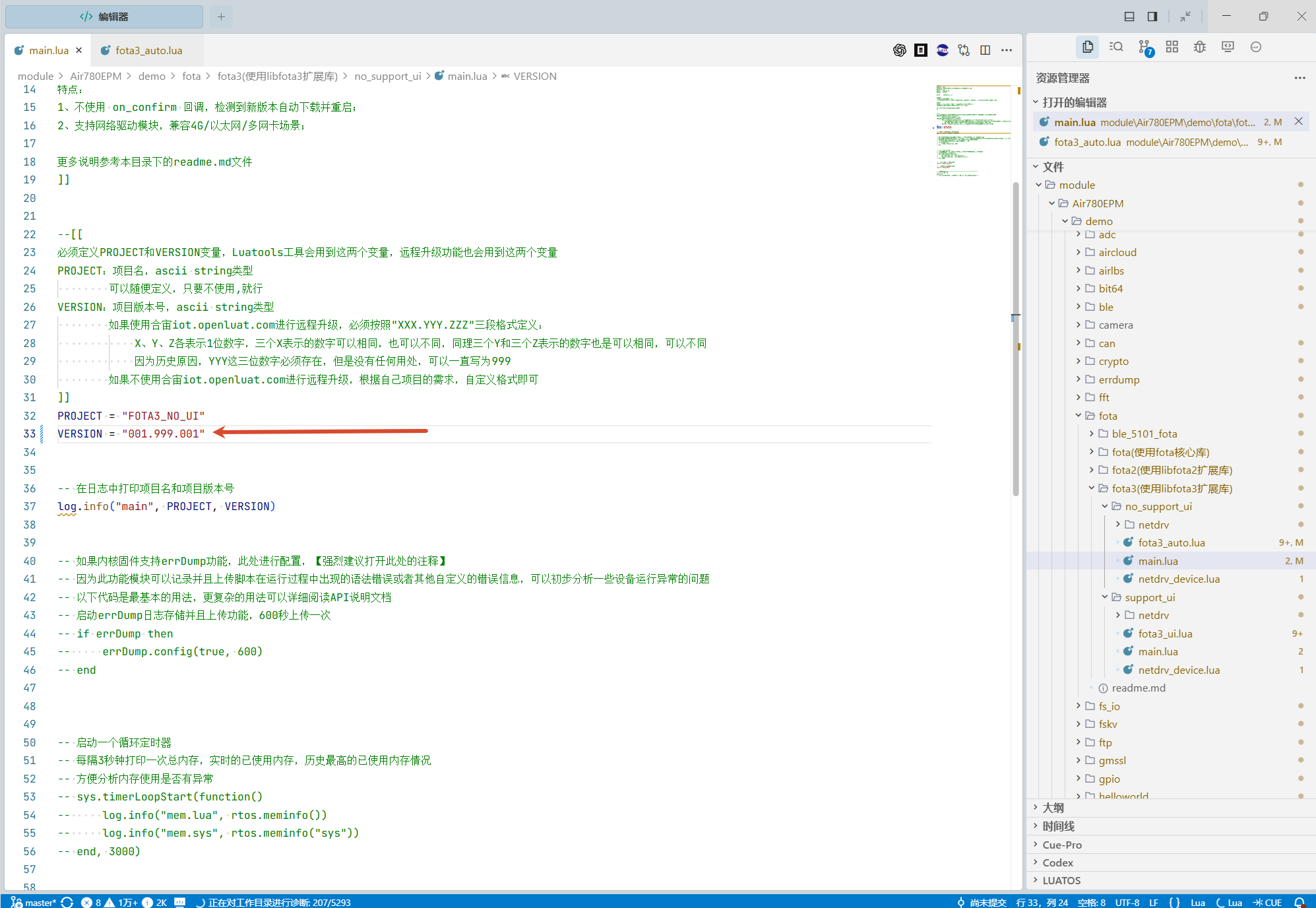
Task: Close main.lua in open editors list
Action: pyautogui.click(x=1298, y=121)
